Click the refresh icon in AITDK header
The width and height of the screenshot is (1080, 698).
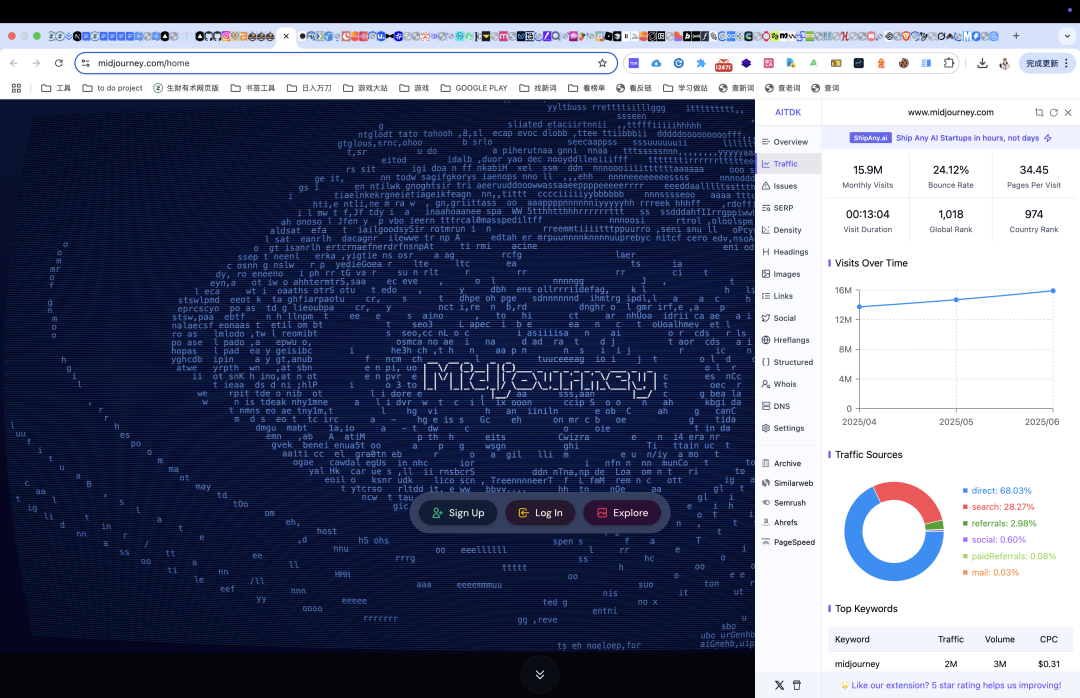[x=1054, y=112]
